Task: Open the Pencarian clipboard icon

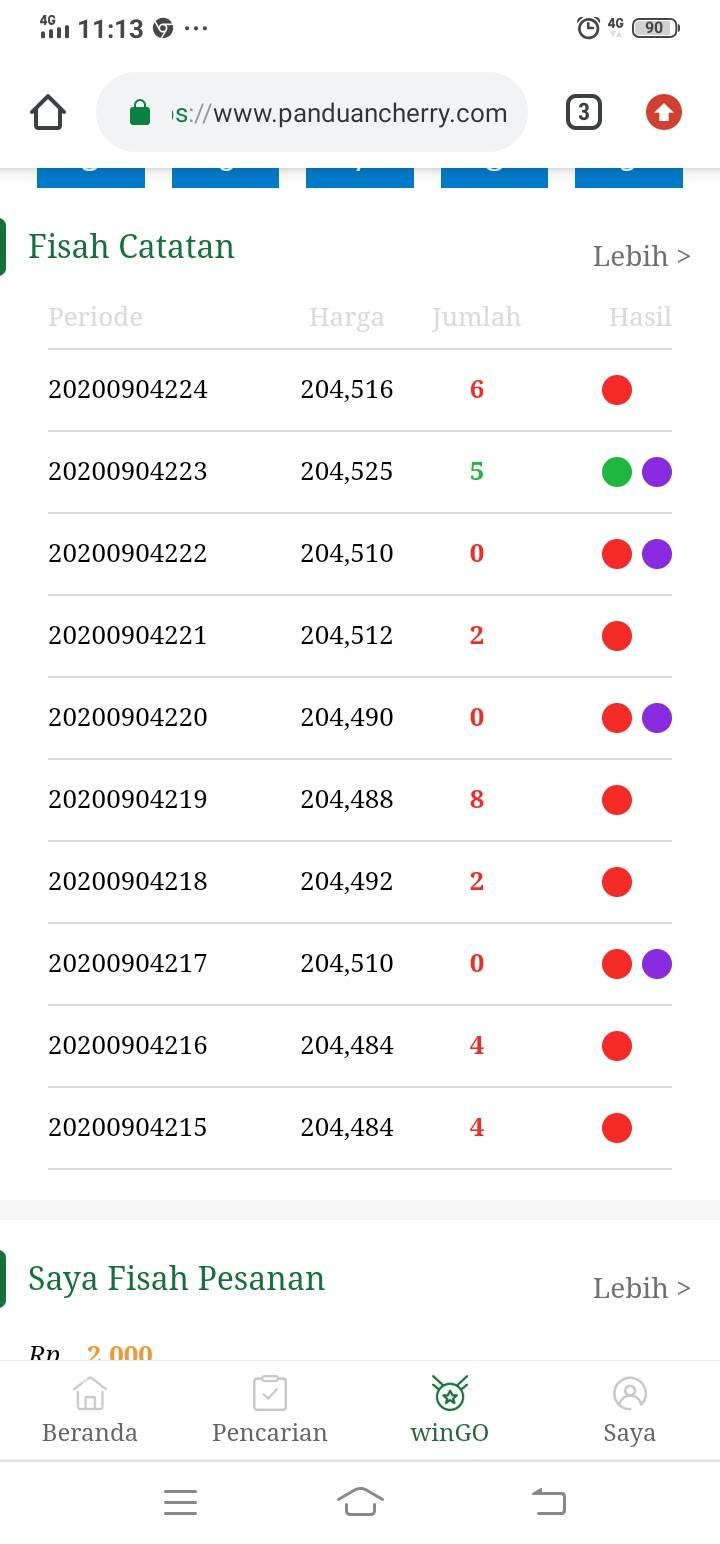Action: point(270,1393)
